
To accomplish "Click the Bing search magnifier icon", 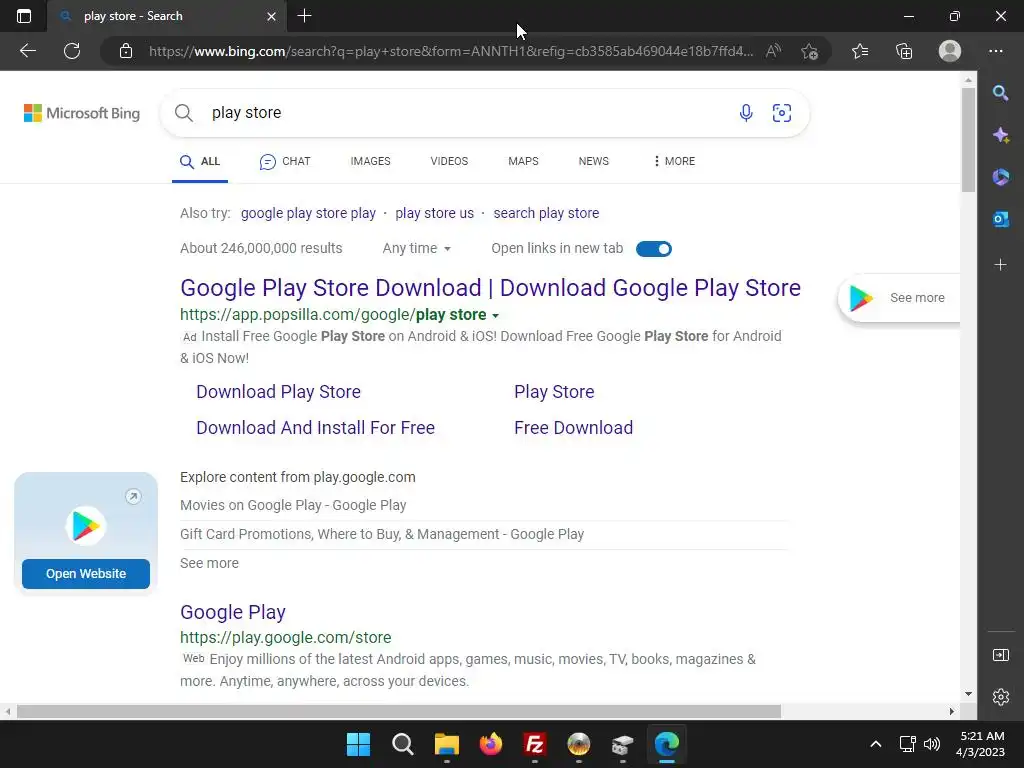I will coord(184,113).
